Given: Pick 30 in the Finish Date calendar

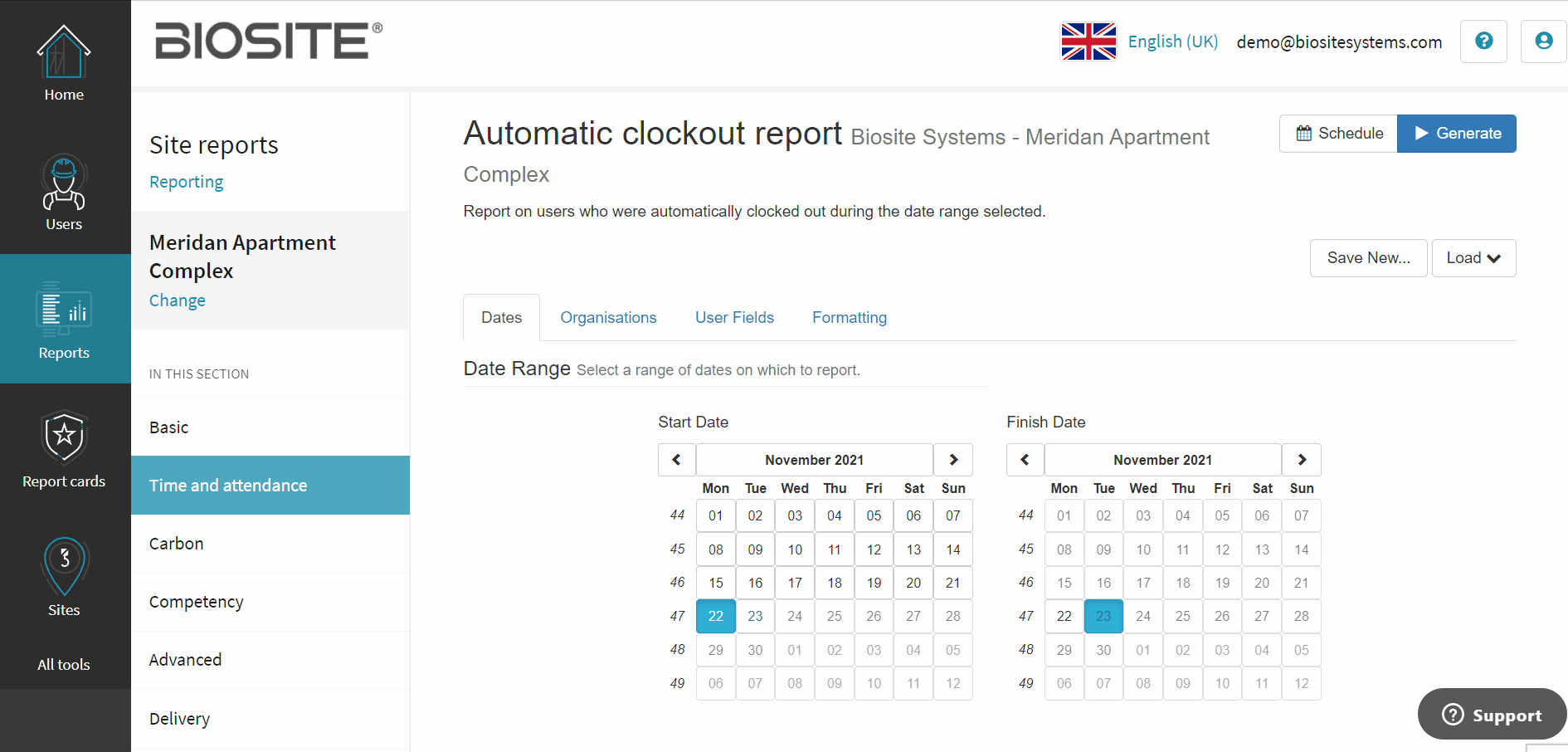Looking at the screenshot, I should click(x=1103, y=650).
